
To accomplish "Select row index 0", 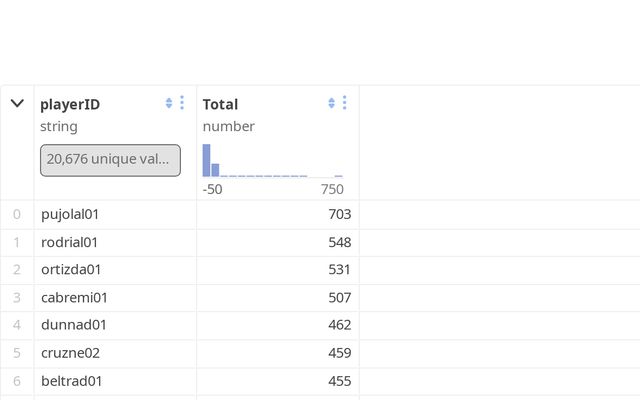I will point(17,214).
